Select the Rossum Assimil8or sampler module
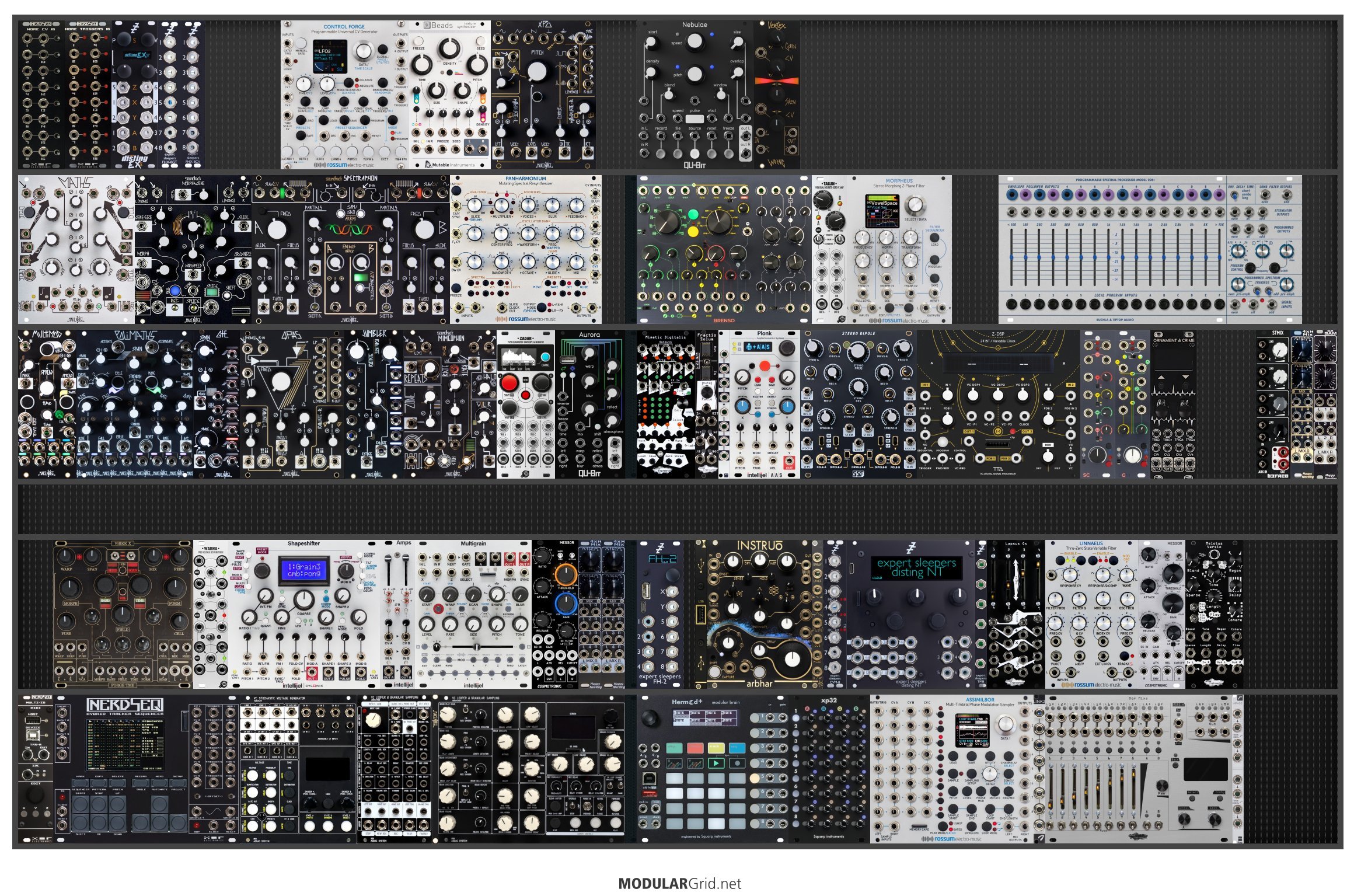The image size is (1361, 896). pyautogui.click(x=952, y=769)
